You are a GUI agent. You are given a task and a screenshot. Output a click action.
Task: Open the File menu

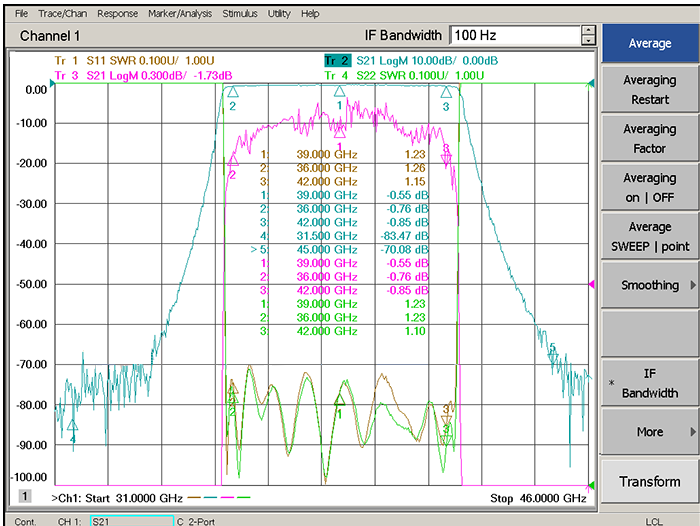[21, 13]
